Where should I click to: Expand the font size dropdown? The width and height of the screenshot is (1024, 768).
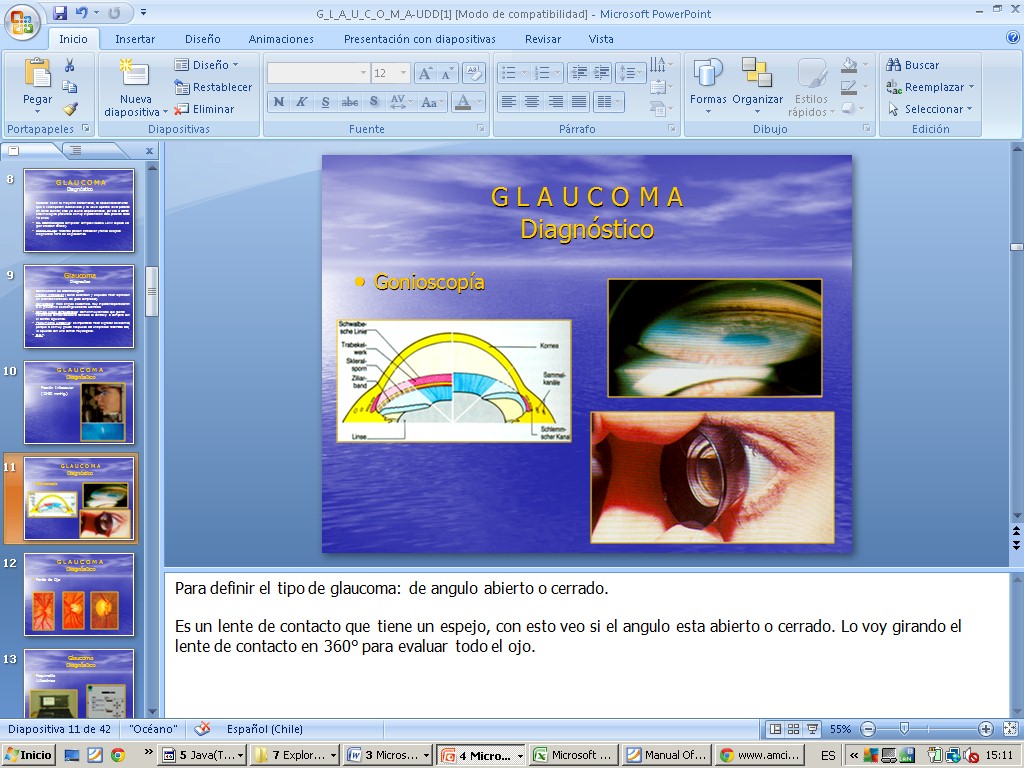pos(404,73)
